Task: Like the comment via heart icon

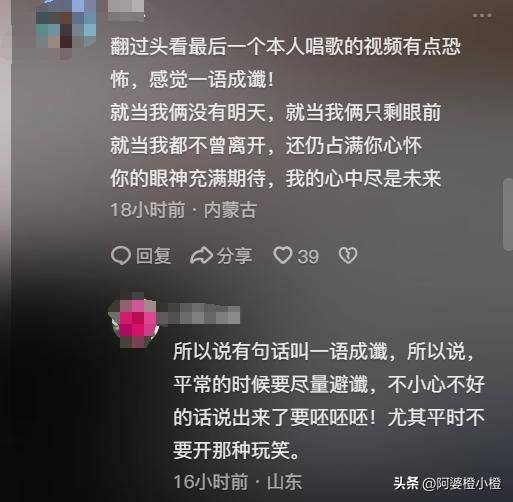Action: (x=283, y=255)
